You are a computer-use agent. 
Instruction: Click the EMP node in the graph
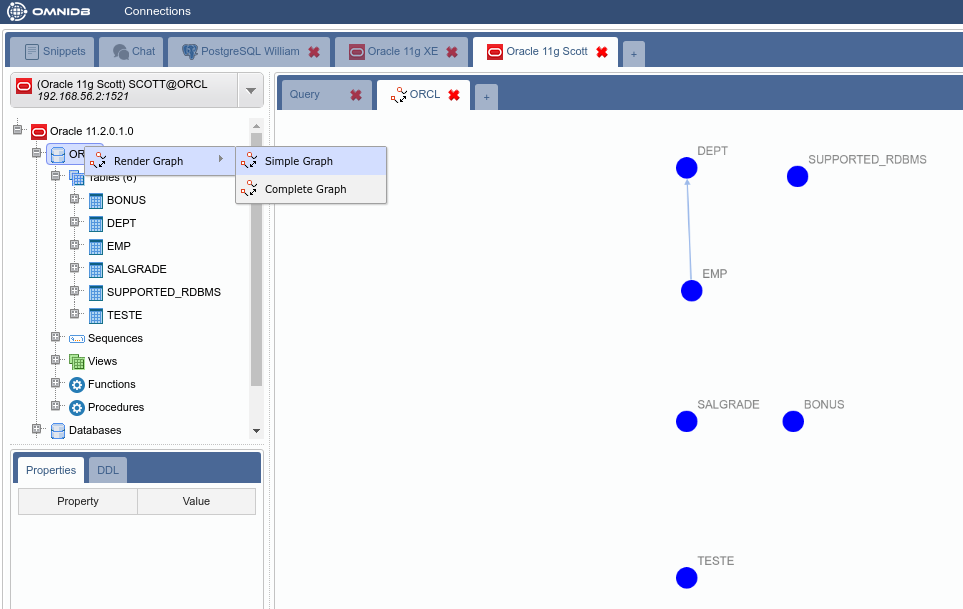[691, 291]
